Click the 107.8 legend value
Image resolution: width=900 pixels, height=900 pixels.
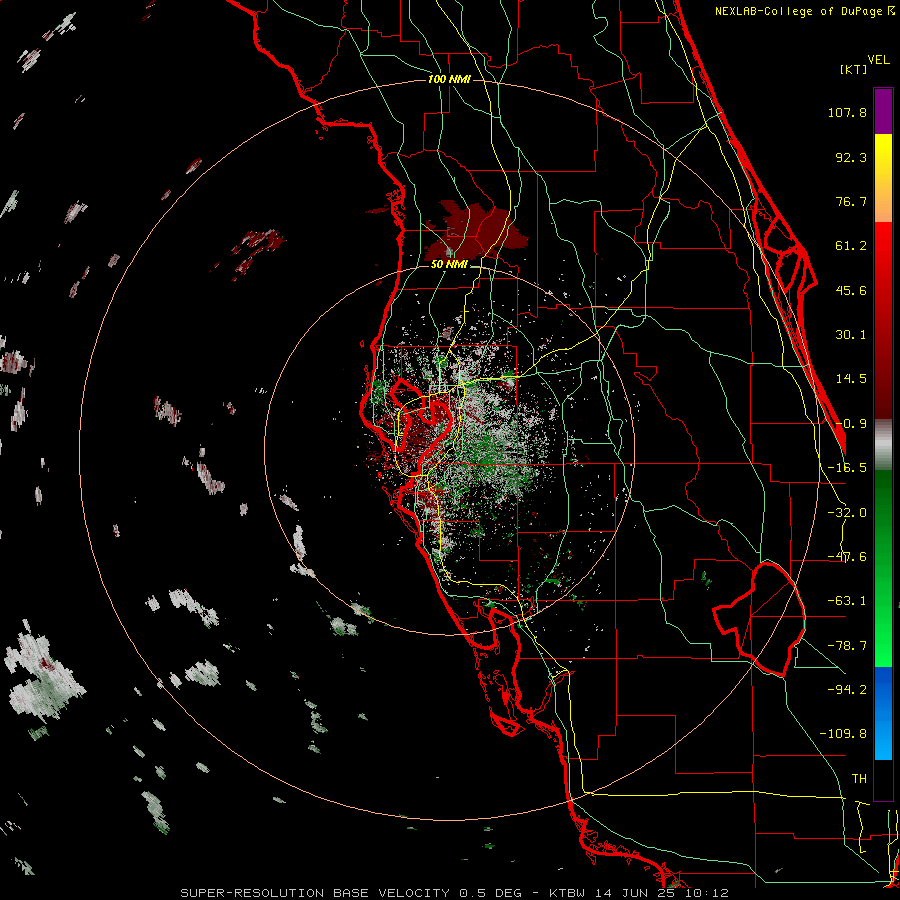click(x=847, y=112)
